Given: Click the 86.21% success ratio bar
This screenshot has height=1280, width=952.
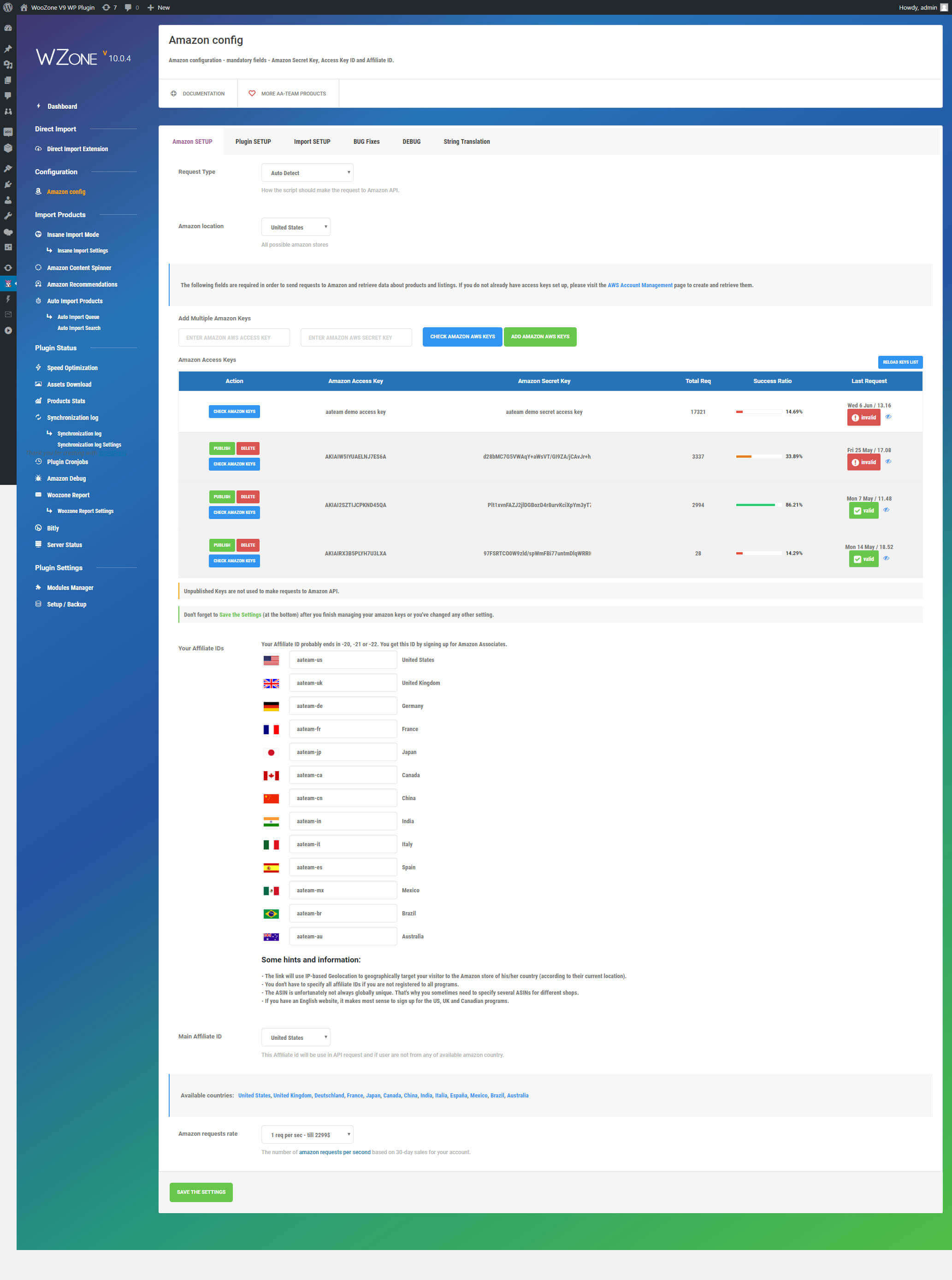Looking at the screenshot, I should coord(758,505).
